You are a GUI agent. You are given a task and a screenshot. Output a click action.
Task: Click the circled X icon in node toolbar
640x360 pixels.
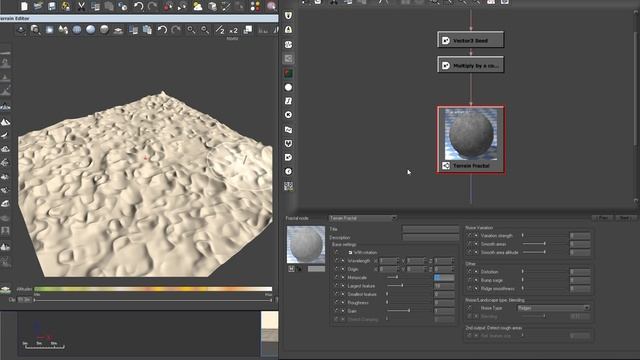tap(288, 115)
